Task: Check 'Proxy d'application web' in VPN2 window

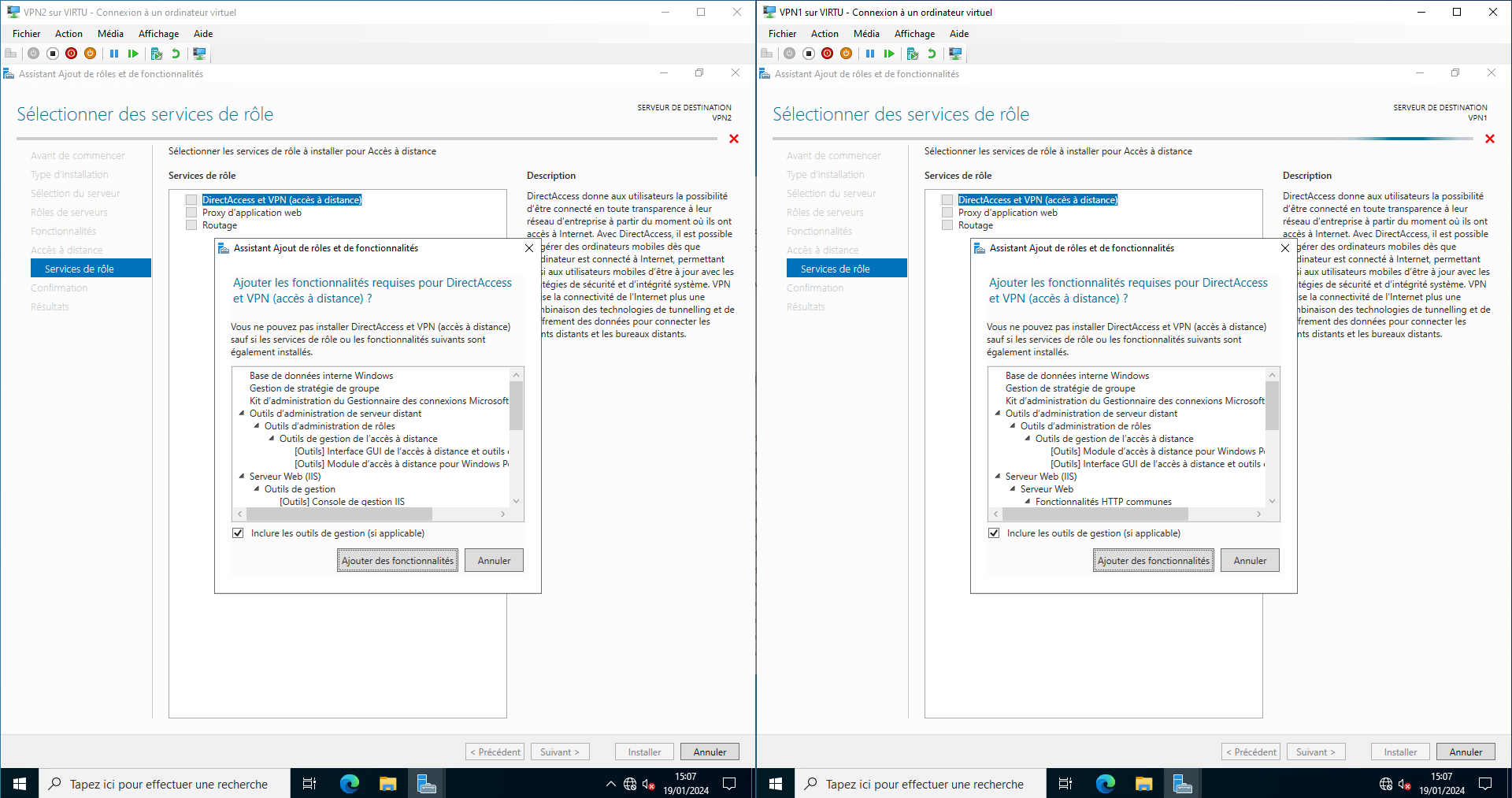Action: pos(191,213)
